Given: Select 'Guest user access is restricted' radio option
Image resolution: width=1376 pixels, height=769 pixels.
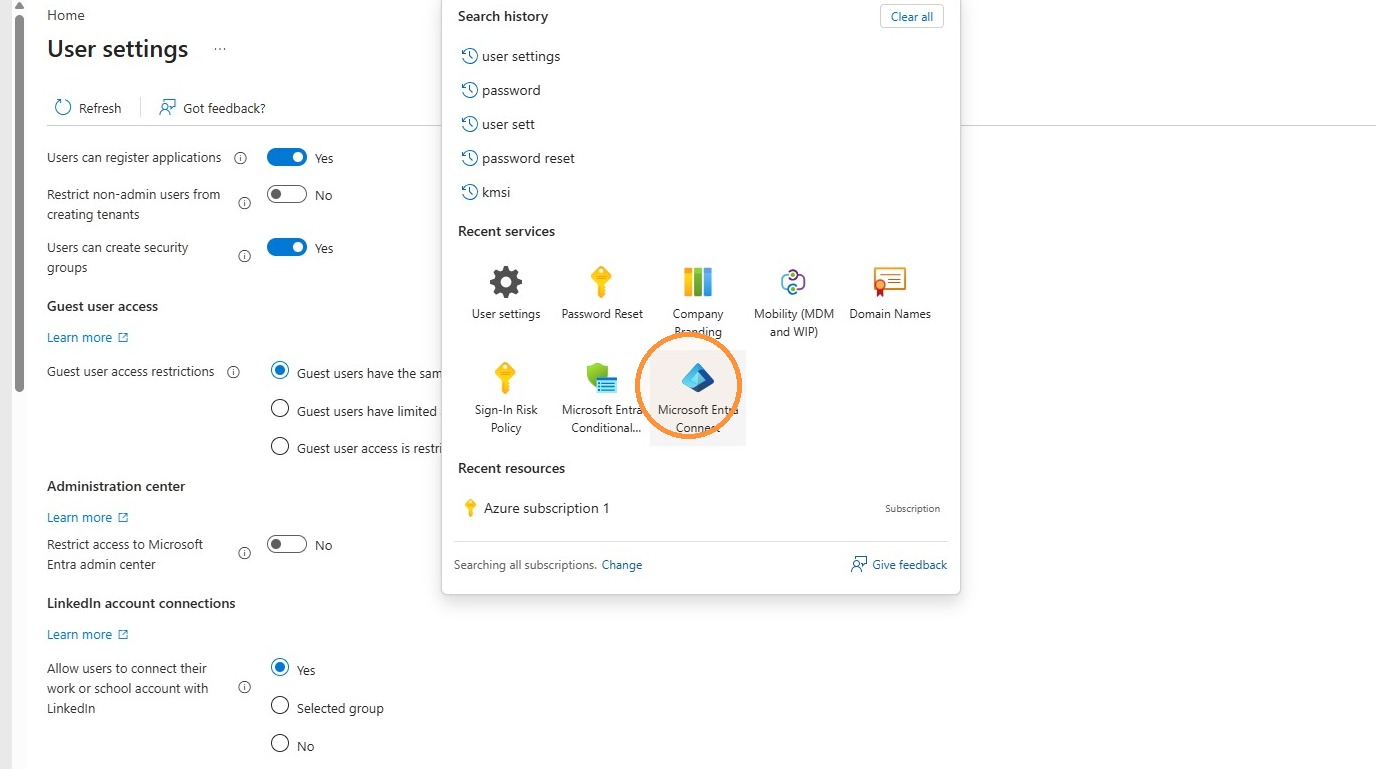Looking at the screenshot, I should coord(280,446).
